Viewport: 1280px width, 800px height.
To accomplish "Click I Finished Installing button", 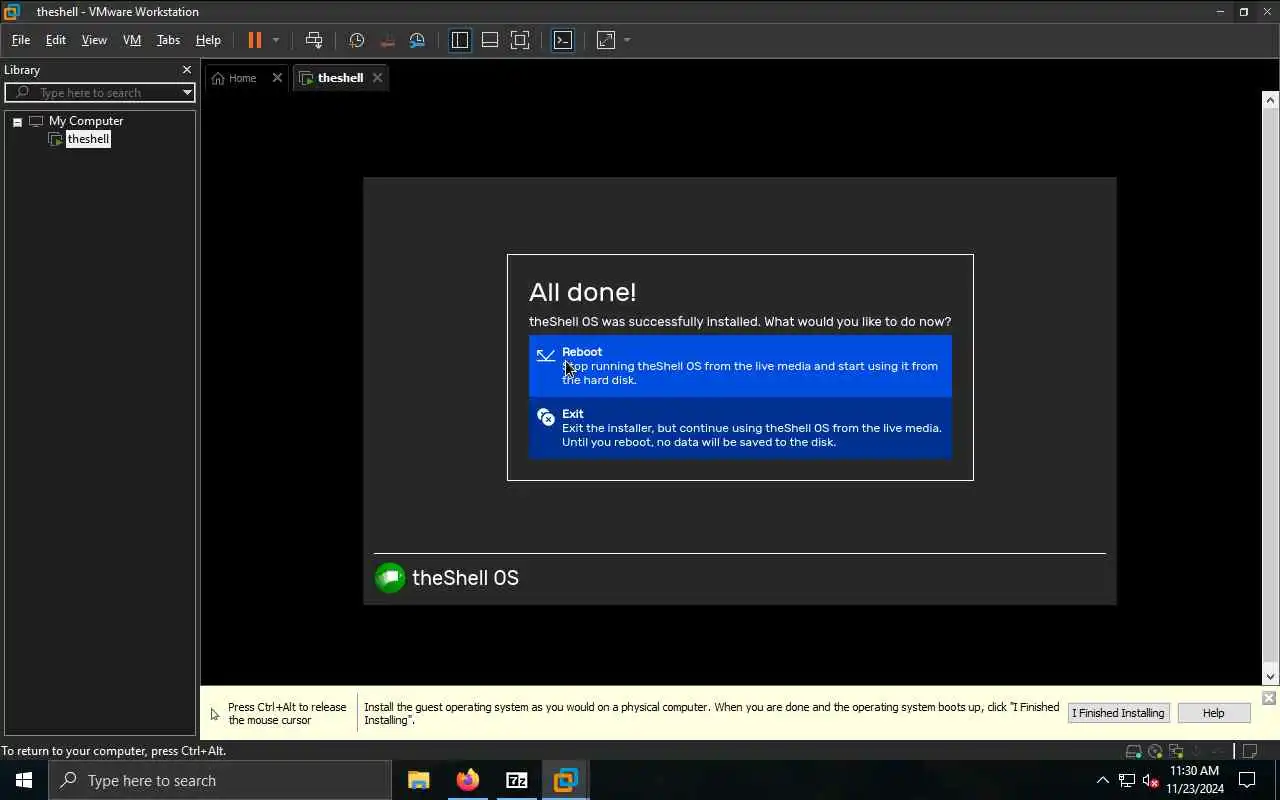I will click(x=1118, y=713).
